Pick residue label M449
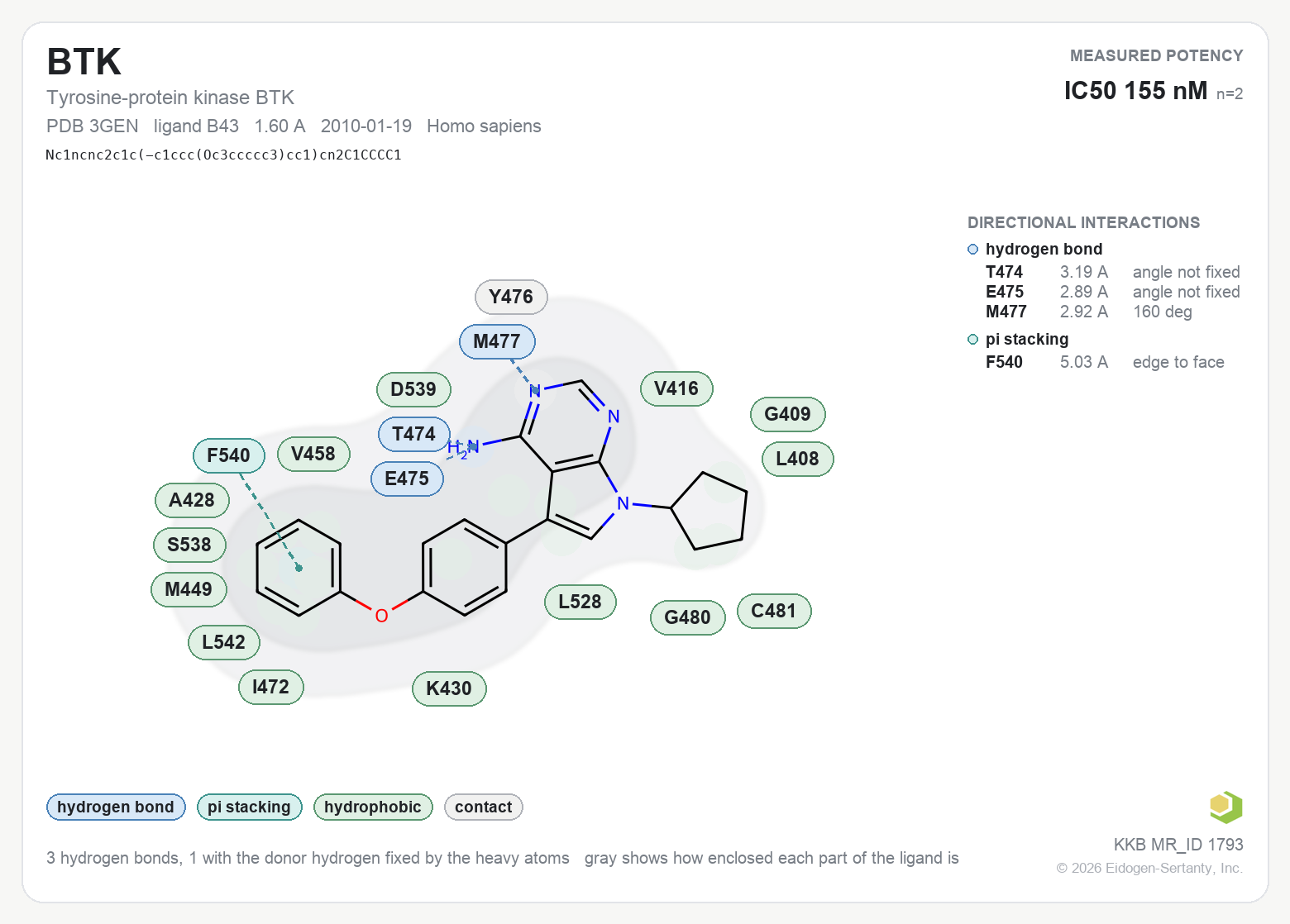1290x924 pixels. (x=189, y=590)
